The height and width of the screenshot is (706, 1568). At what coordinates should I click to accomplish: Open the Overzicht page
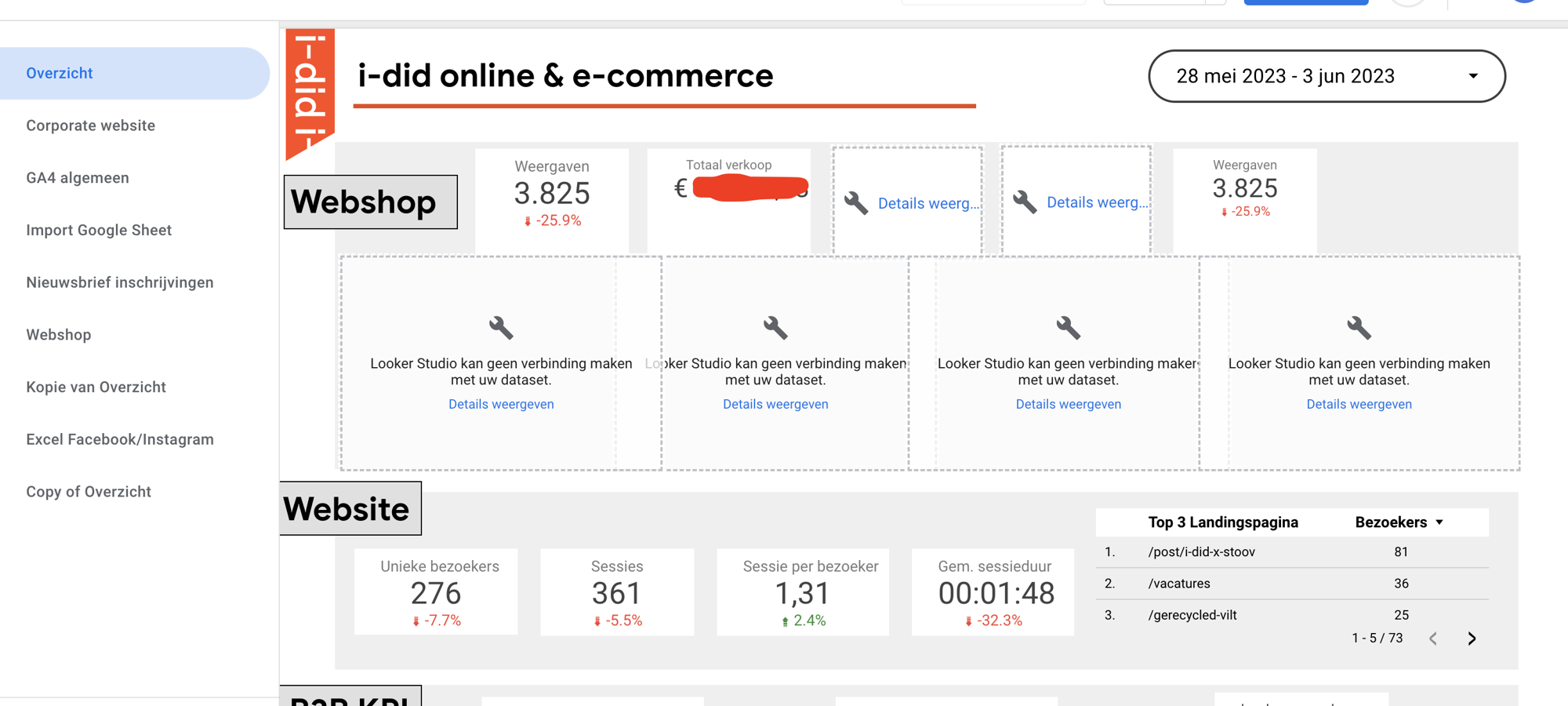tap(135, 73)
